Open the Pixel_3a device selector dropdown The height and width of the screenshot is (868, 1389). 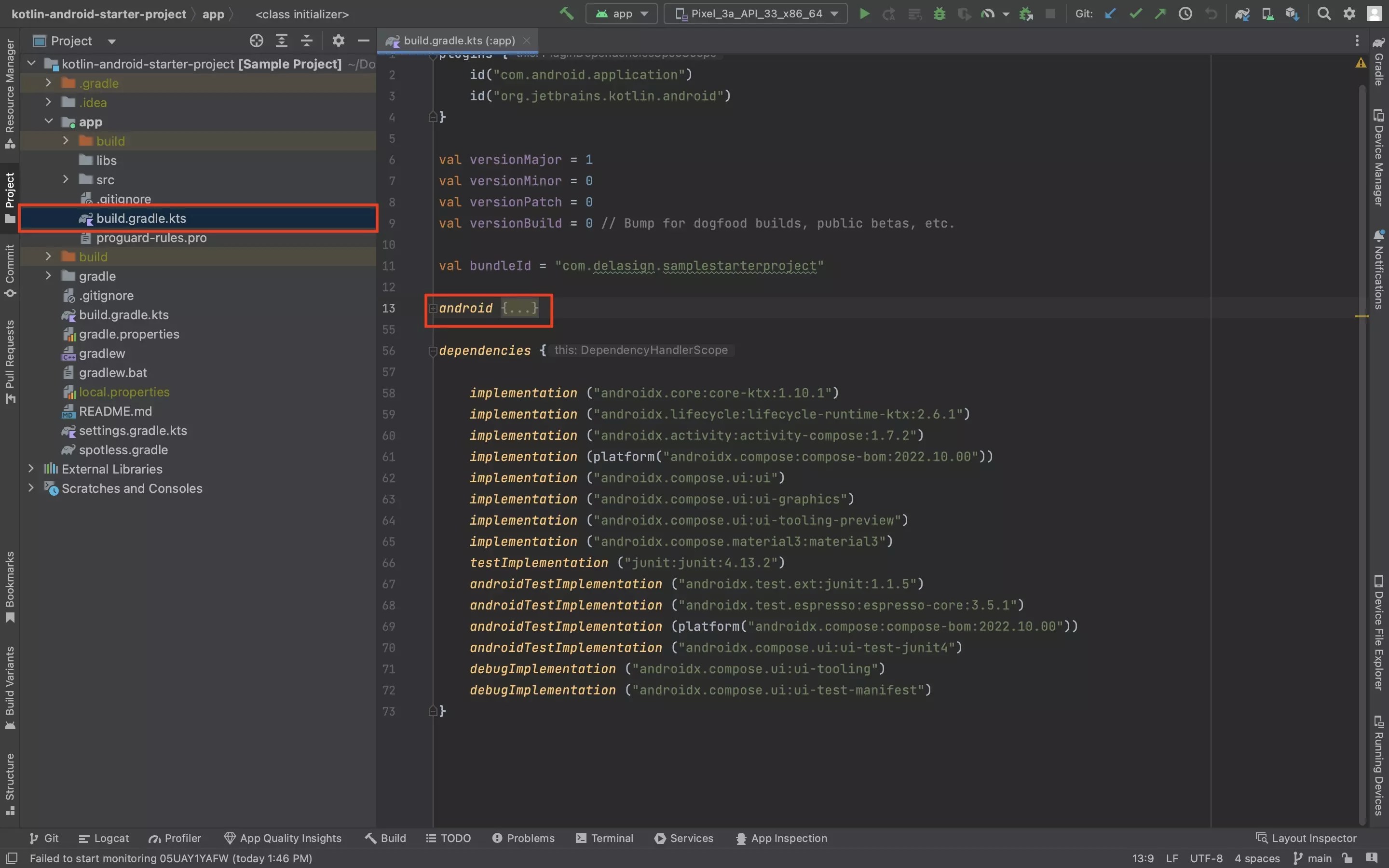click(755, 14)
